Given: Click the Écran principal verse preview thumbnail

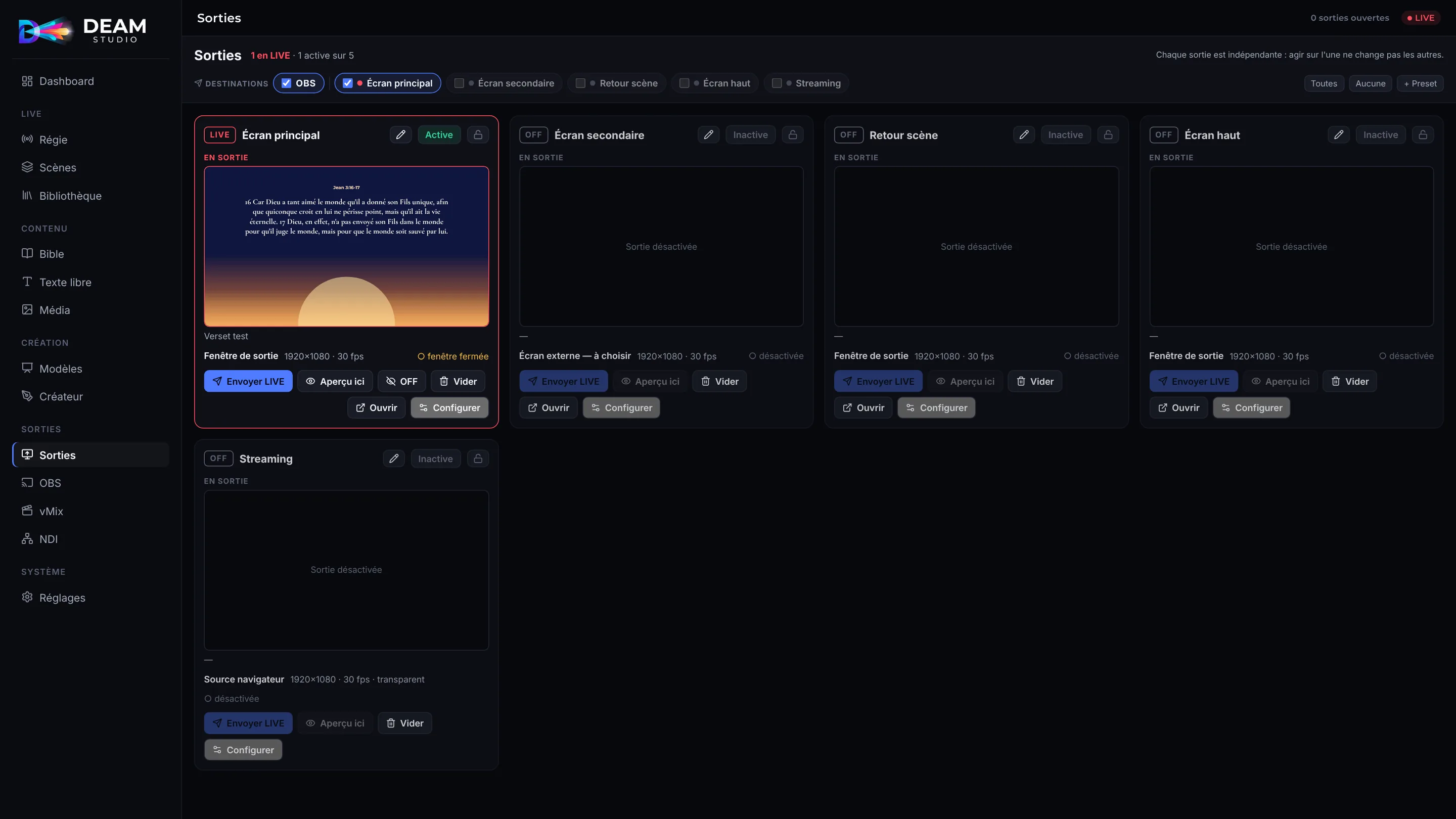Looking at the screenshot, I should click(x=346, y=246).
